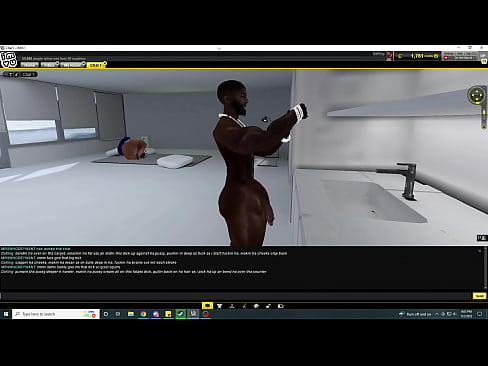Click the credits balance icon
Screen dimensions: 488x366
click(x=400, y=56)
